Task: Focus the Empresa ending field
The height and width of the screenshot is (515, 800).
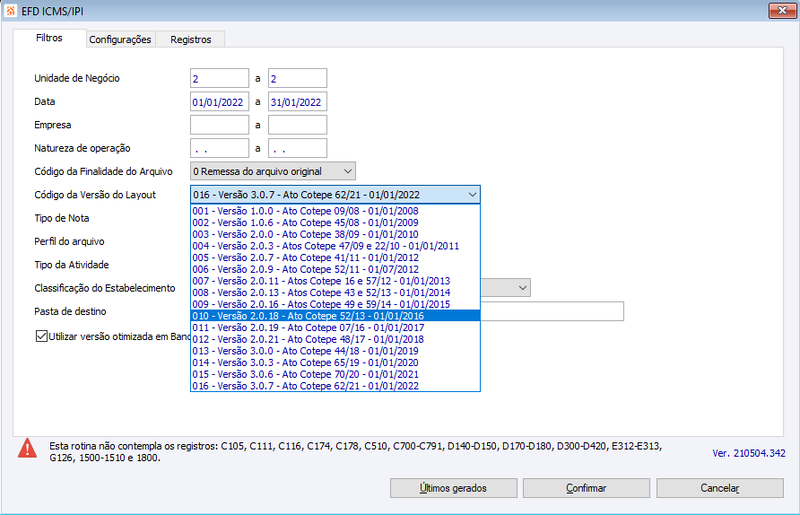Action: pyautogui.click(x=297, y=125)
